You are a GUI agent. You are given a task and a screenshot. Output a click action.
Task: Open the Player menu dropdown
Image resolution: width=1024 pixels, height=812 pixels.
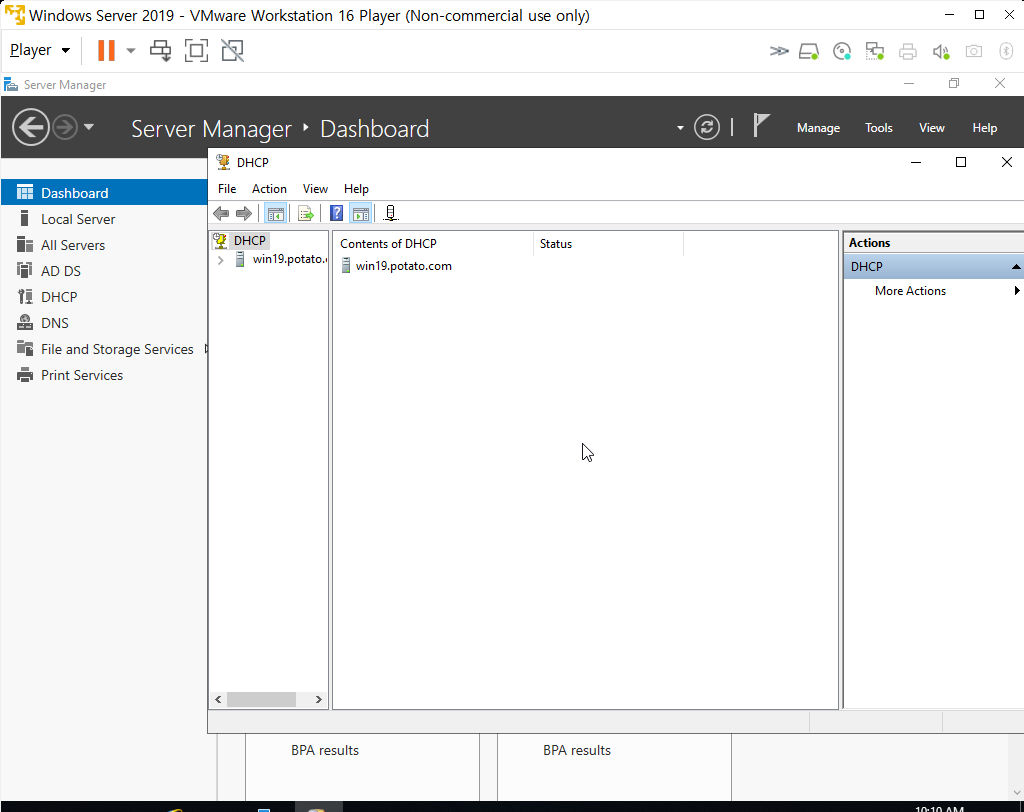pyautogui.click(x=40, y=50)
